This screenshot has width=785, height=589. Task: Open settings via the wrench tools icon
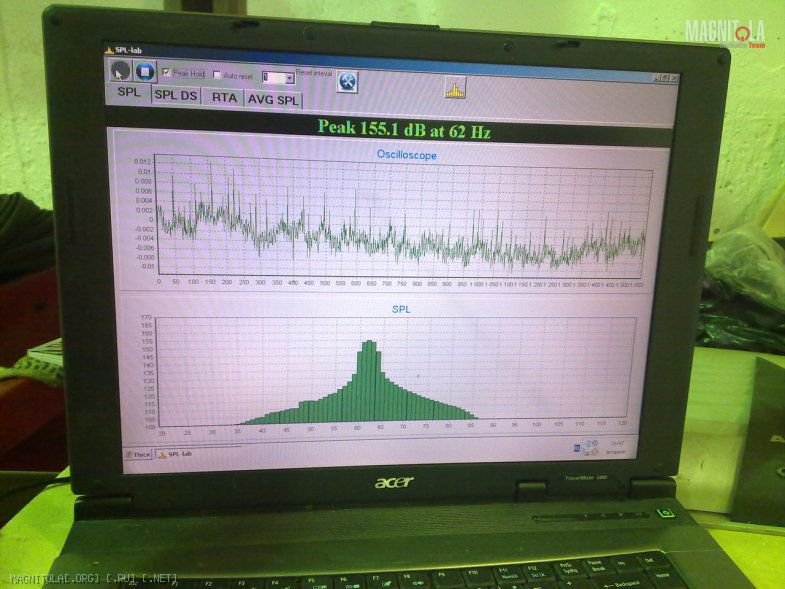pyautogui.click(x=347, y=82)
